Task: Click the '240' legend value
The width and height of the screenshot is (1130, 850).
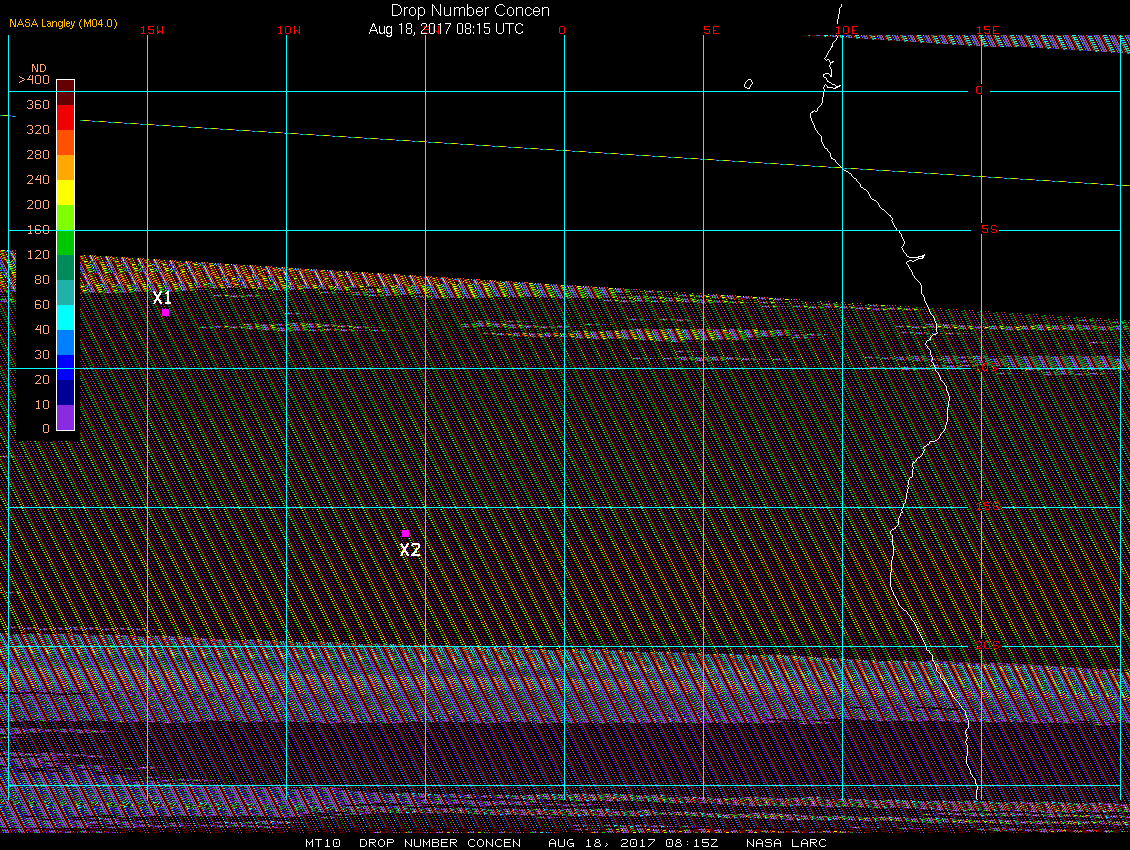Action: [x=38, y=180]
